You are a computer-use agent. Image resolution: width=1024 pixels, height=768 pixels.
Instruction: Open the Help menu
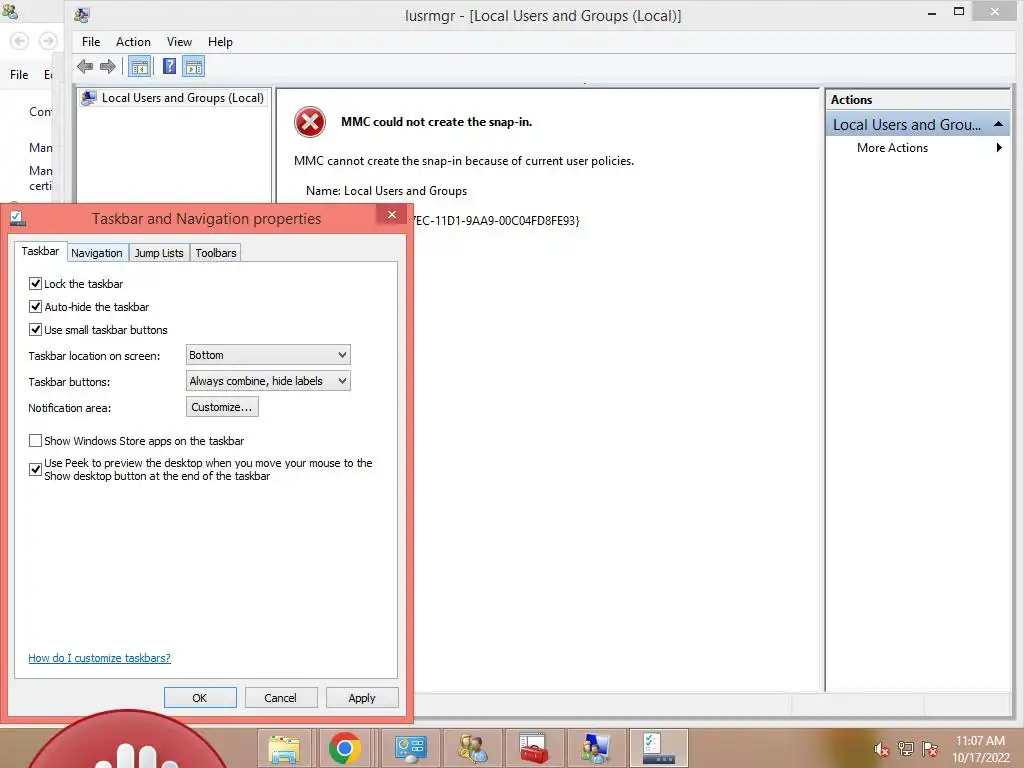pyautogui.click(x=220, y=42)
